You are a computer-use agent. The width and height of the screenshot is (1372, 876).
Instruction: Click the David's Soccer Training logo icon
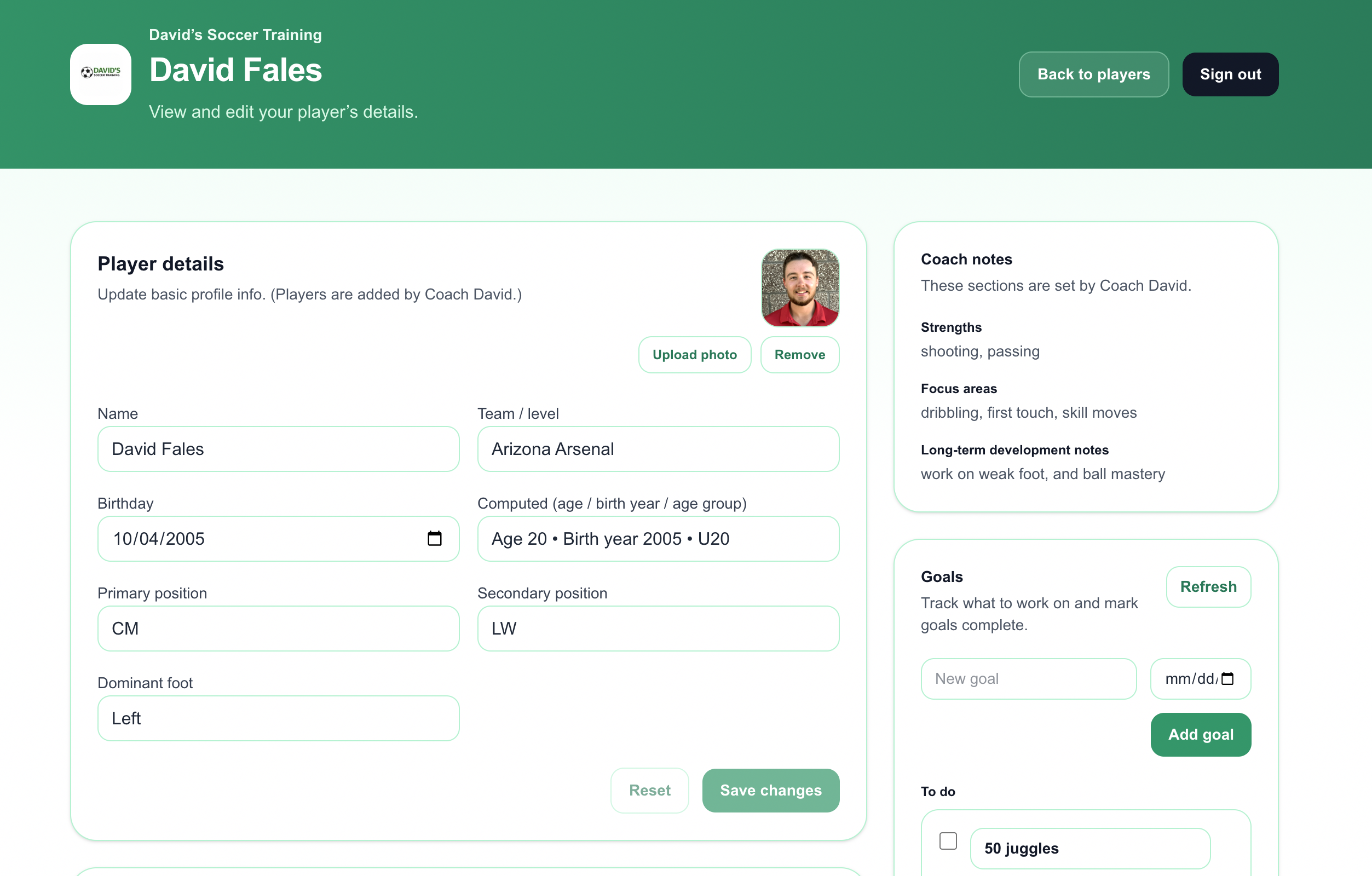click(x=100, y=74)
